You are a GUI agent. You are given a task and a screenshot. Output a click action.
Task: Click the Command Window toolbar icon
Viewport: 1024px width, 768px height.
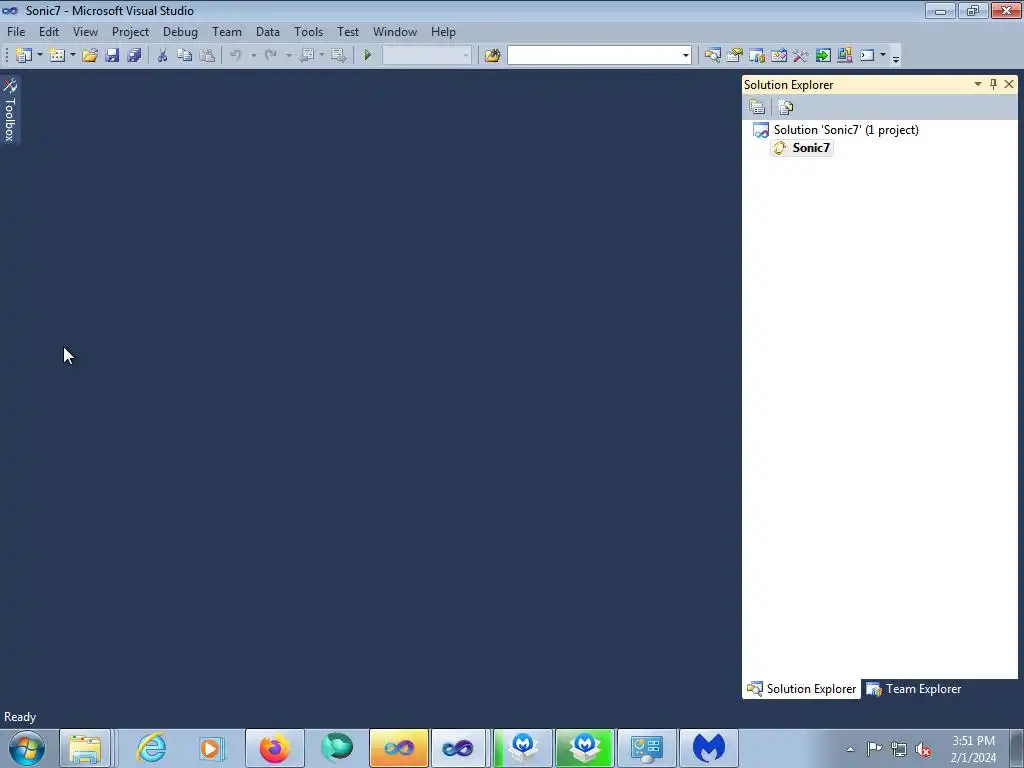click(867, 56)
